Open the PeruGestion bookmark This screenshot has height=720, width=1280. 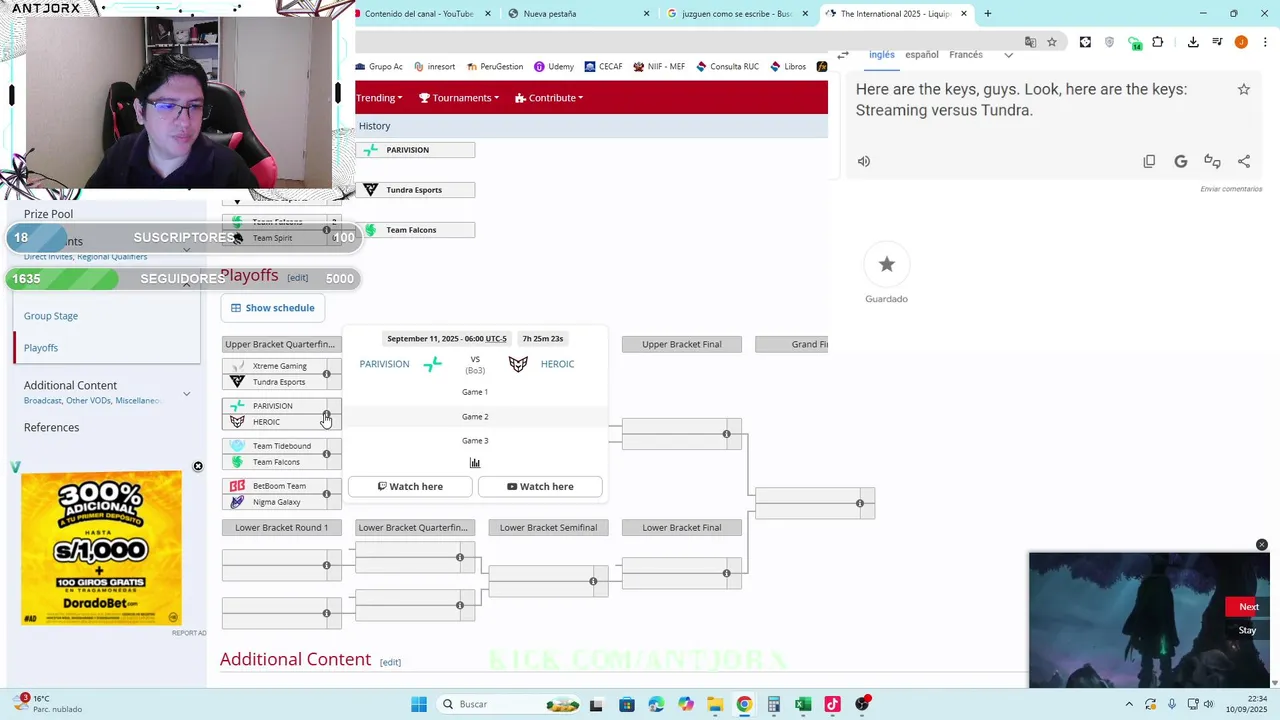point(494,67)
